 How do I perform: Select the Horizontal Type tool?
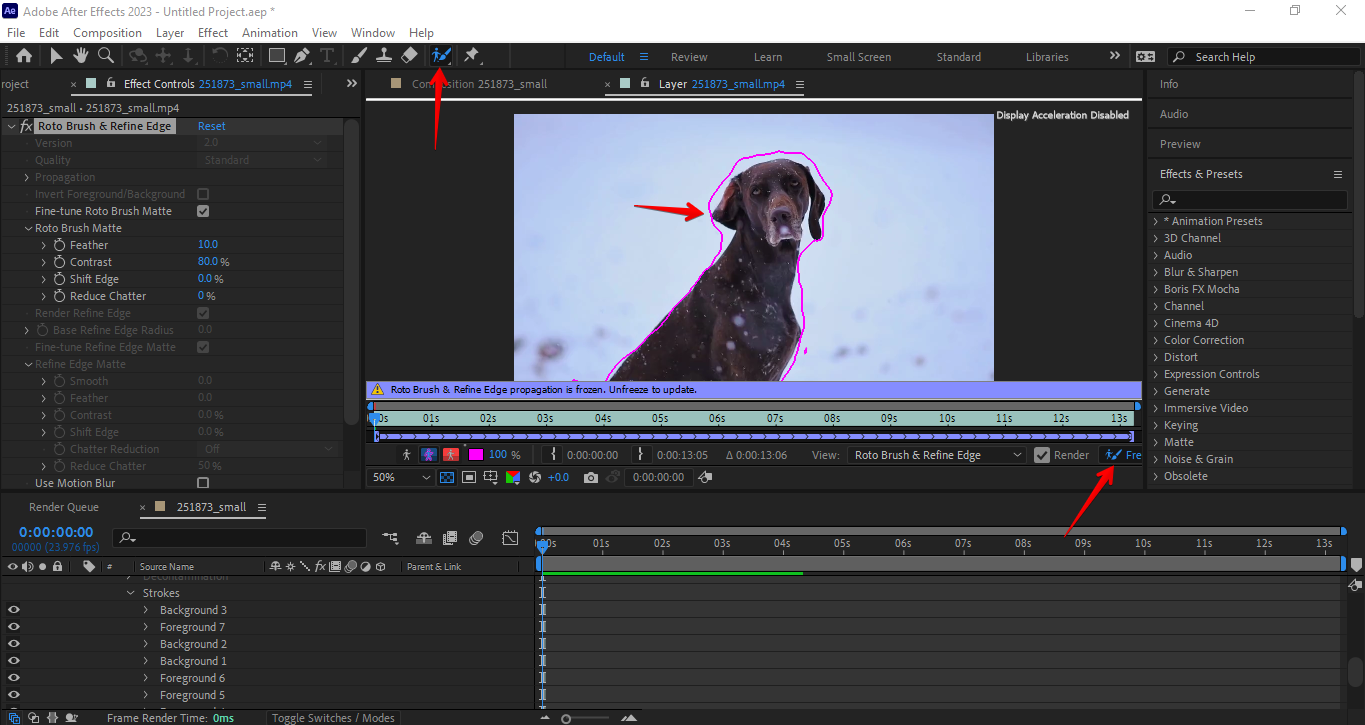coord(326,56)
